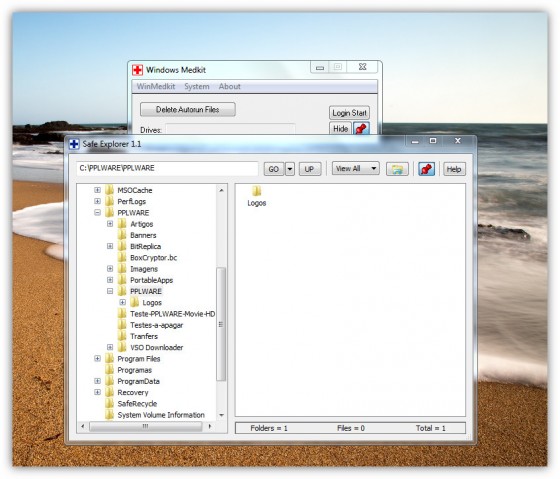Viewport: 560px width, 479px height.
Task: Click the 'Folders = 1' status text
Action: [269, 428]
